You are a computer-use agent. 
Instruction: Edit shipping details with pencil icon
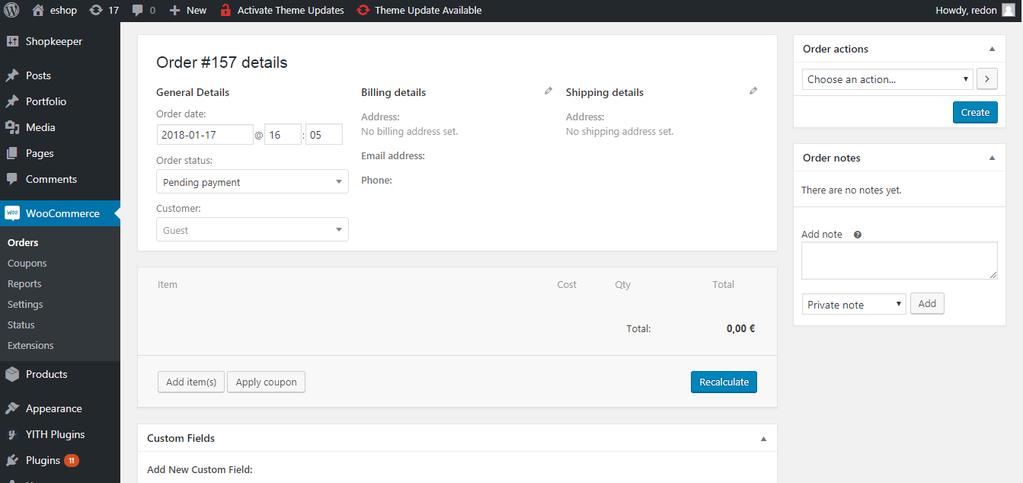click(x=754, y=91)
